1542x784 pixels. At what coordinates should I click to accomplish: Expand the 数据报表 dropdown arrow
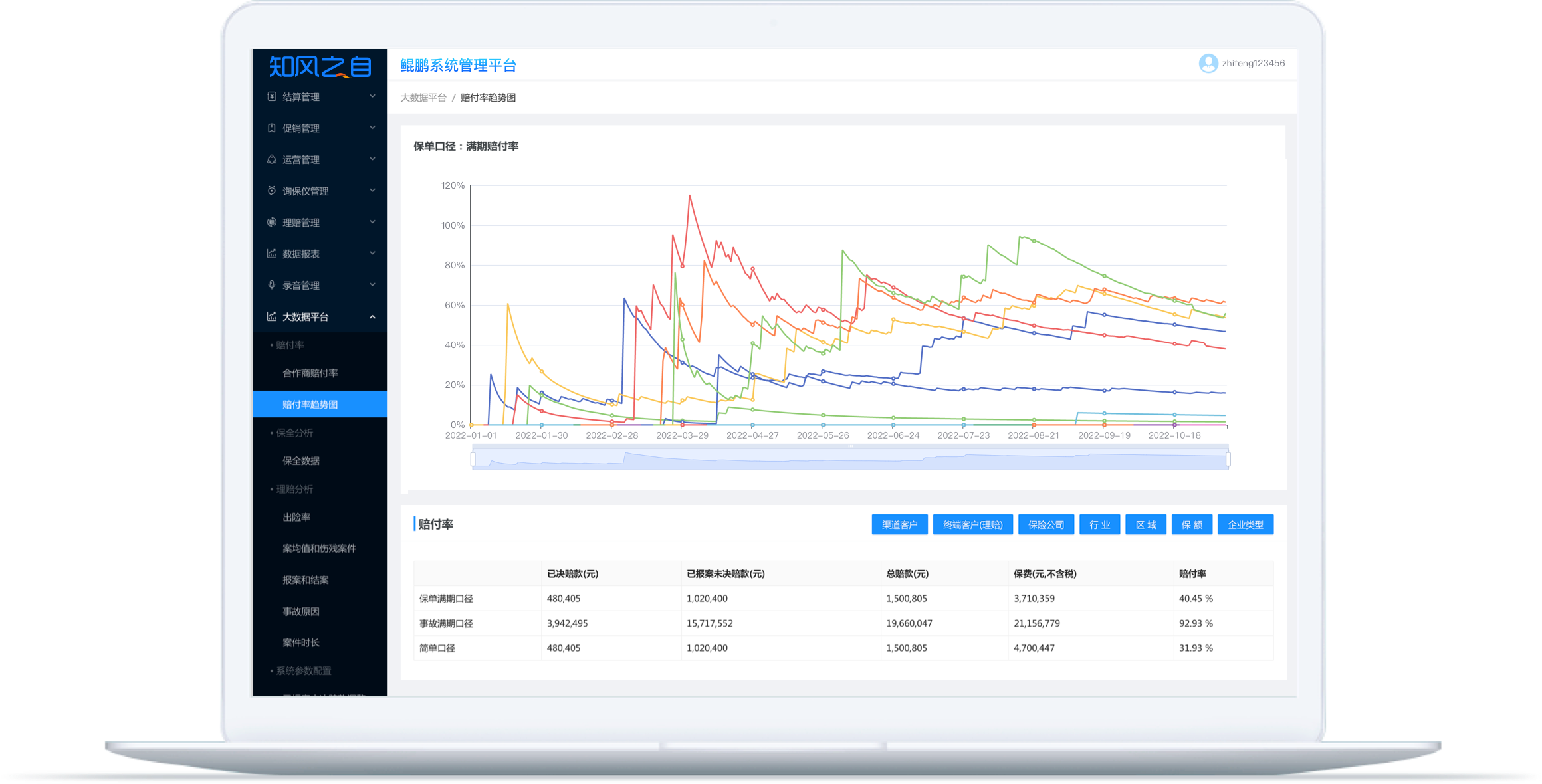[x=372, y=254]
